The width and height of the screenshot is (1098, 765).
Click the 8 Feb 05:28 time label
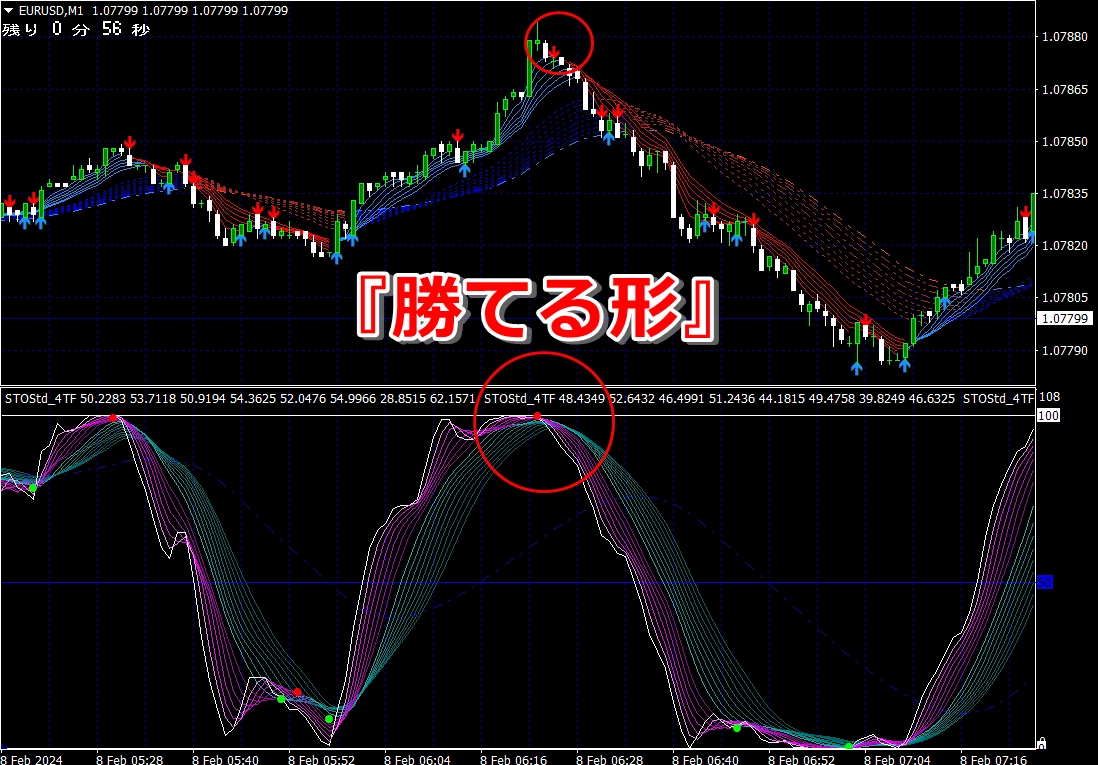tap(131, 759)
